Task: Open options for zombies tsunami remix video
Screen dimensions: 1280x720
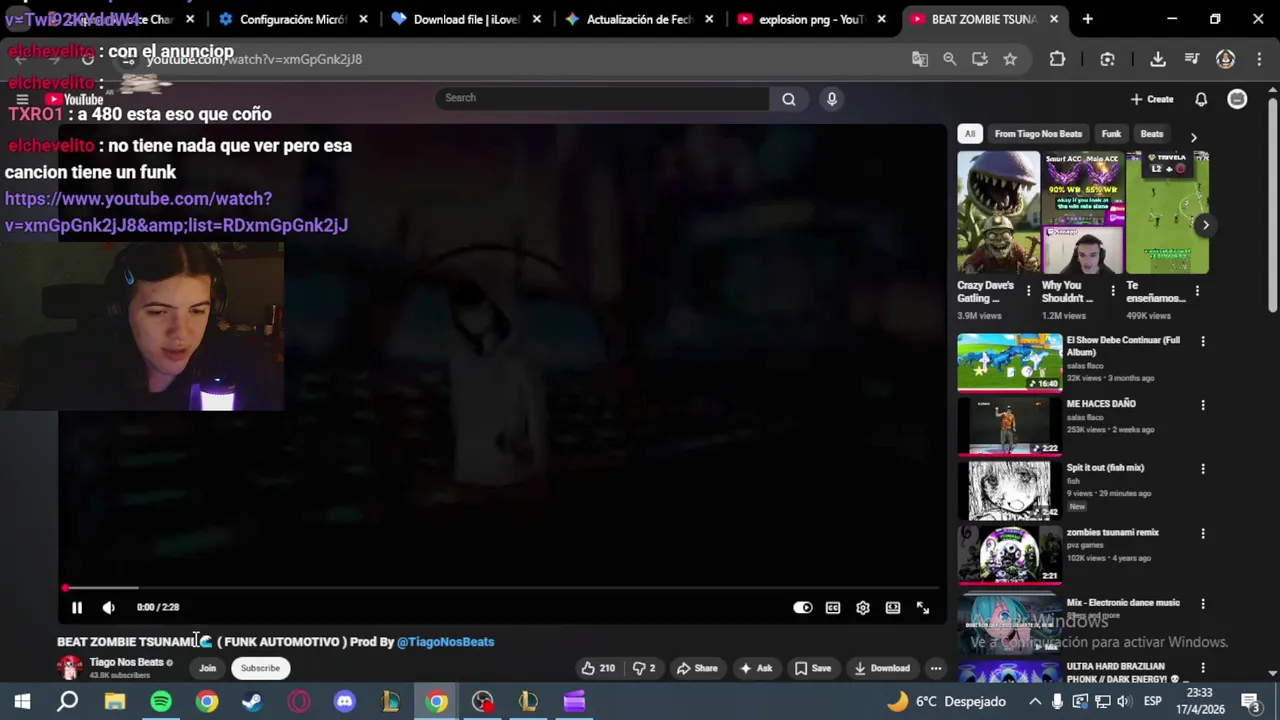Action: coord(1203,534)
